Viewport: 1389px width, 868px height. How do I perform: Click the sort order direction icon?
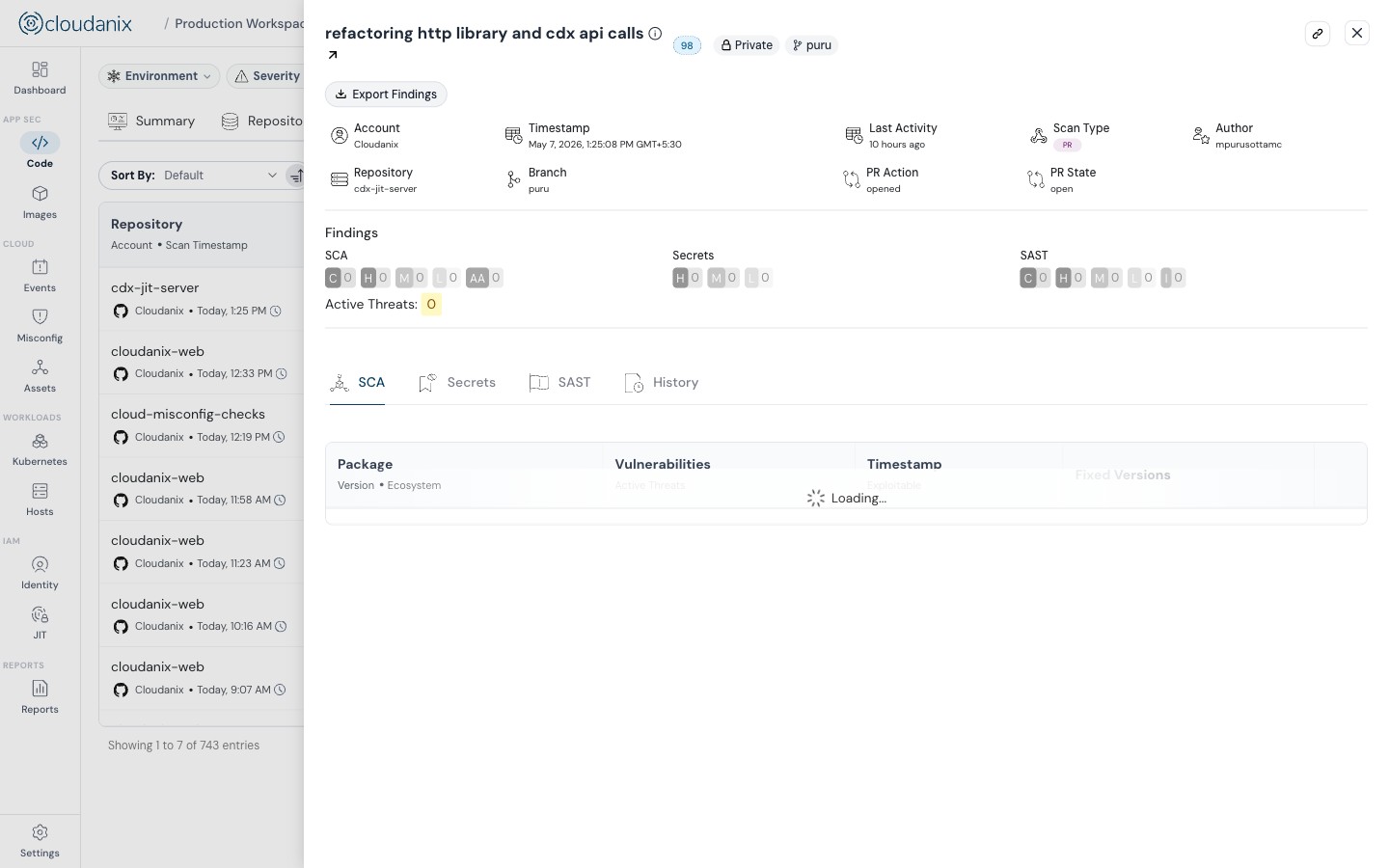point(296,176)
